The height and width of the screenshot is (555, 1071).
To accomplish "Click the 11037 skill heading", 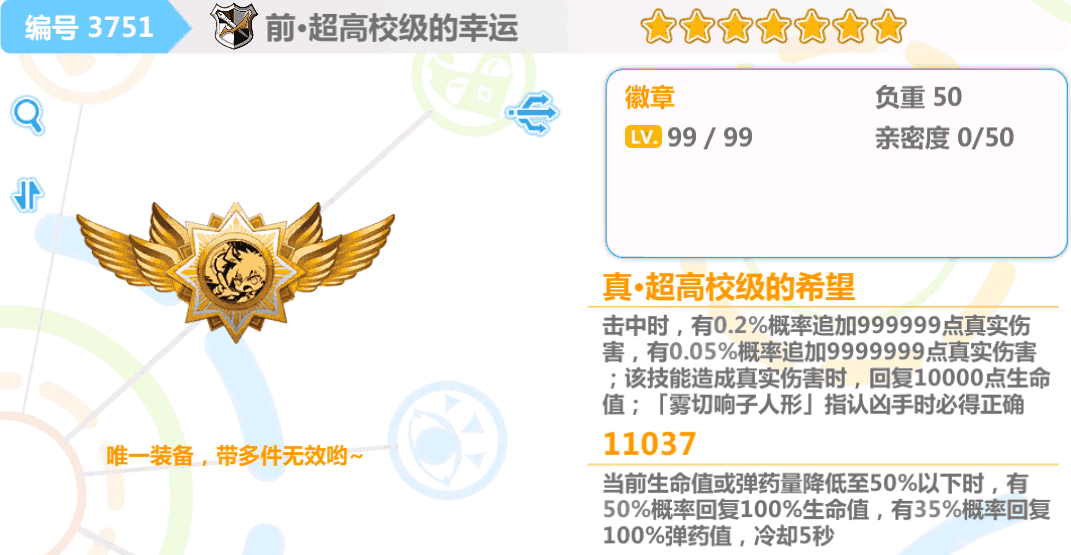I will [x=649, y=444].
